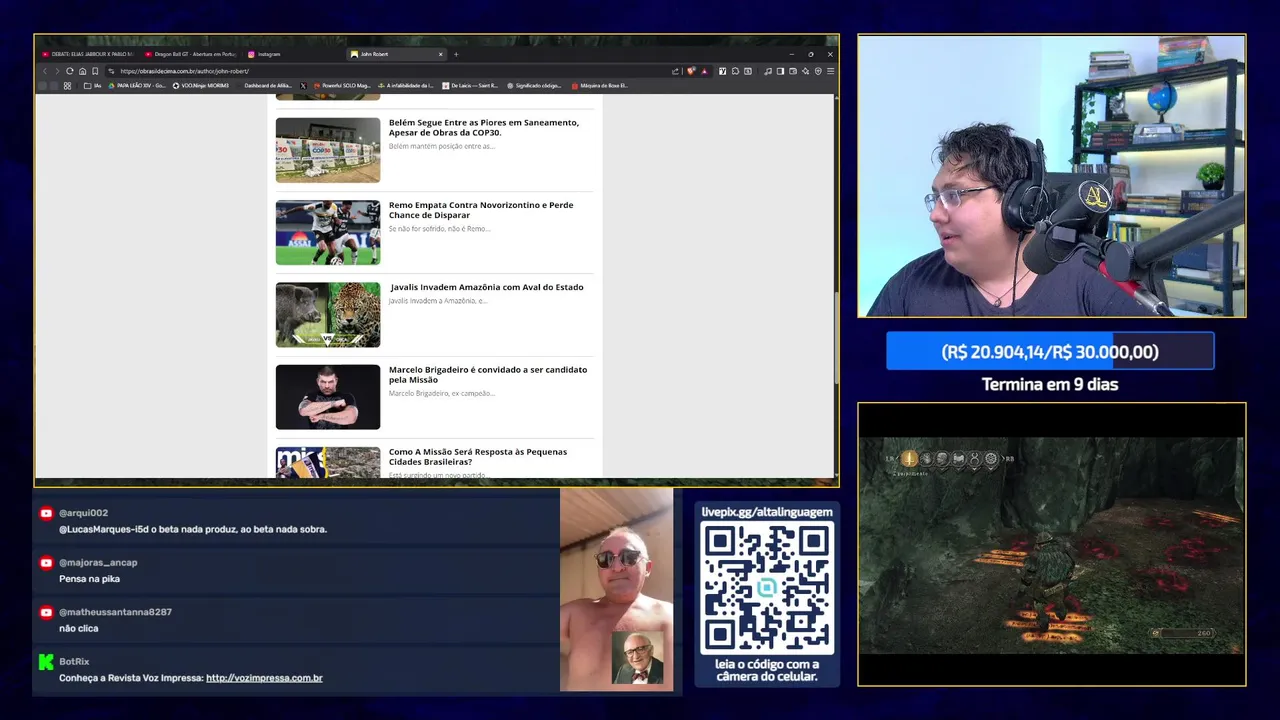Open the VPN shield icon in toolbar
Screen dimensions: 1280x720
coord(818,71)
